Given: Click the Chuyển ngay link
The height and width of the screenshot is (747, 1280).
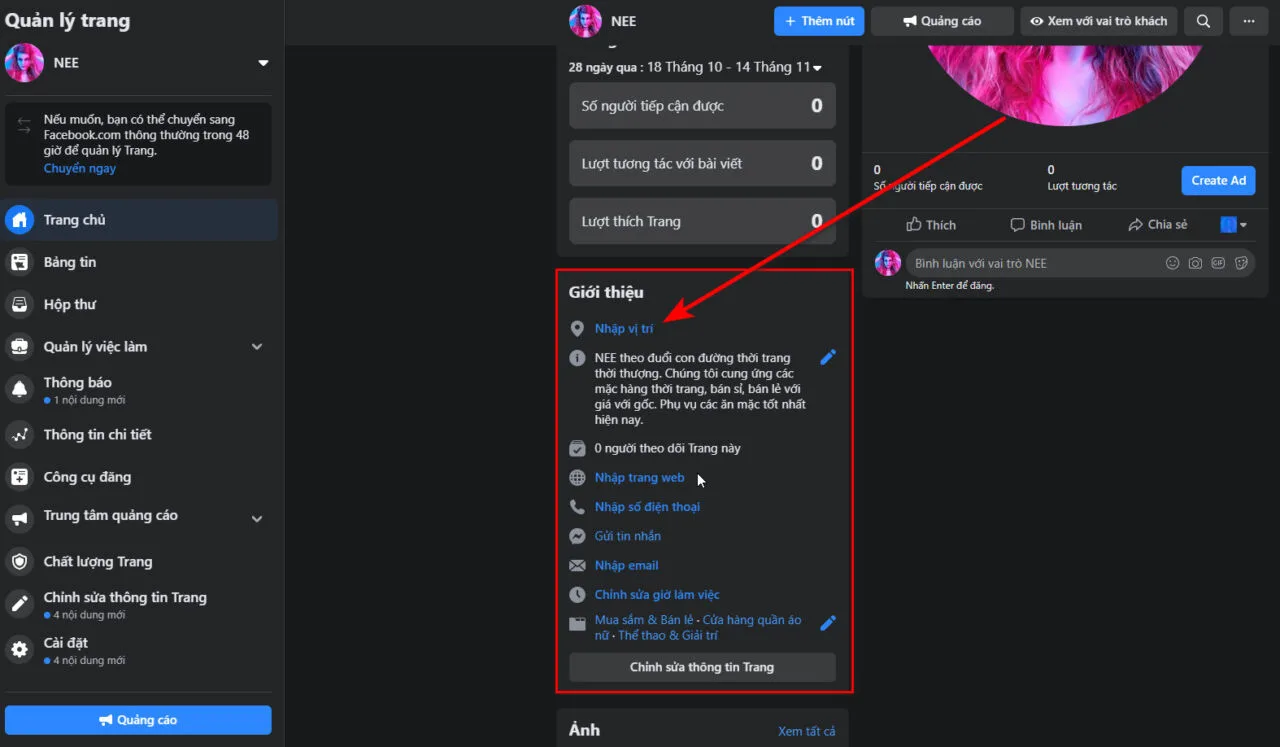Looking at the screenshot, I should pos(80,169).
